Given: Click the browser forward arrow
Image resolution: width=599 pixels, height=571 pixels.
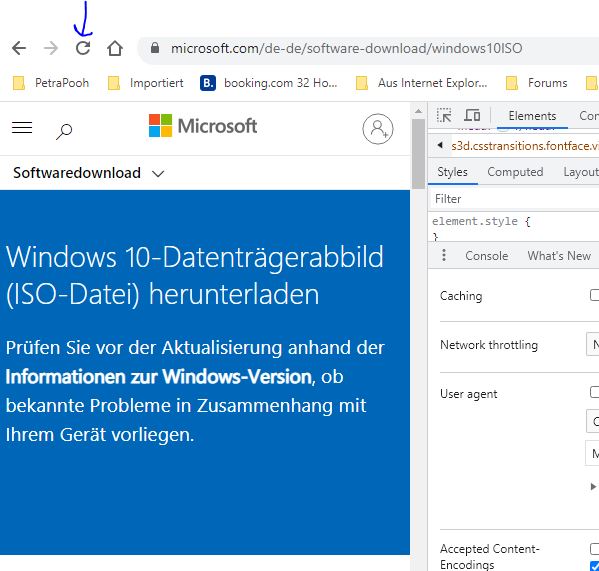Looking at the screenshot, I should pyautogui.click(x=50, y=49).
